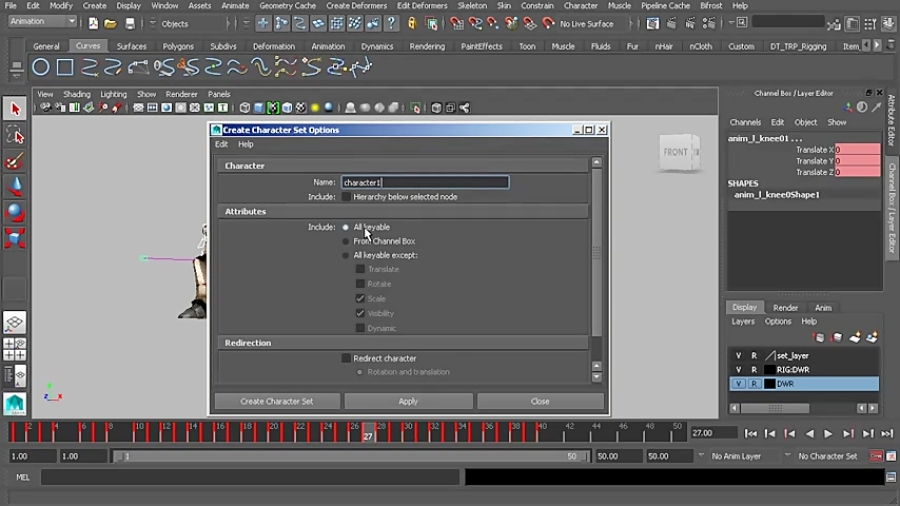The image size is (900, 506).
Task: Choose the Scale tool icon
Action: coord(15,238)
